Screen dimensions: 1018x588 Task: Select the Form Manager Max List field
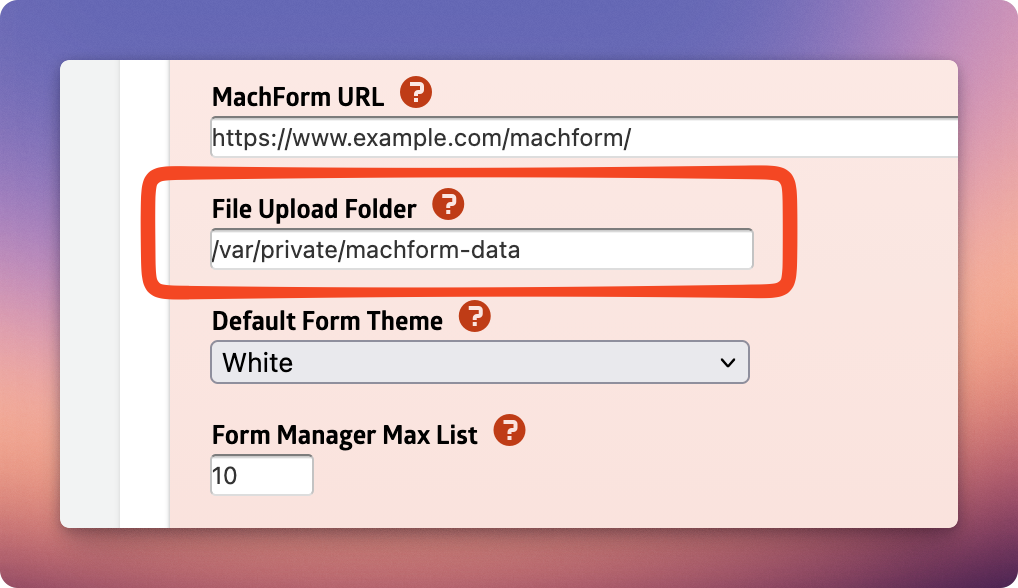pyautogui.click(x=262, y=475)
